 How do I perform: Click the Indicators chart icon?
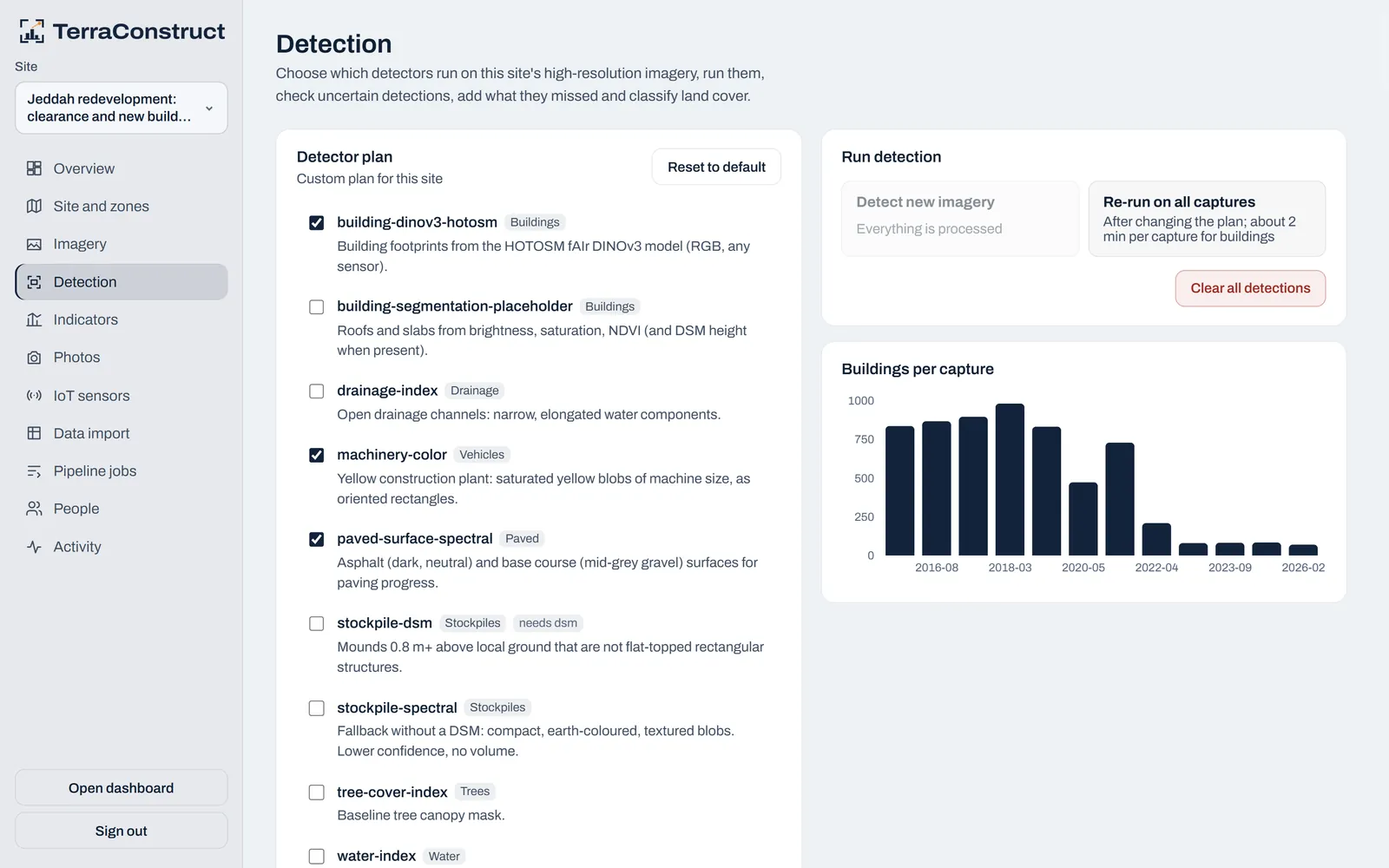(34, 319)
